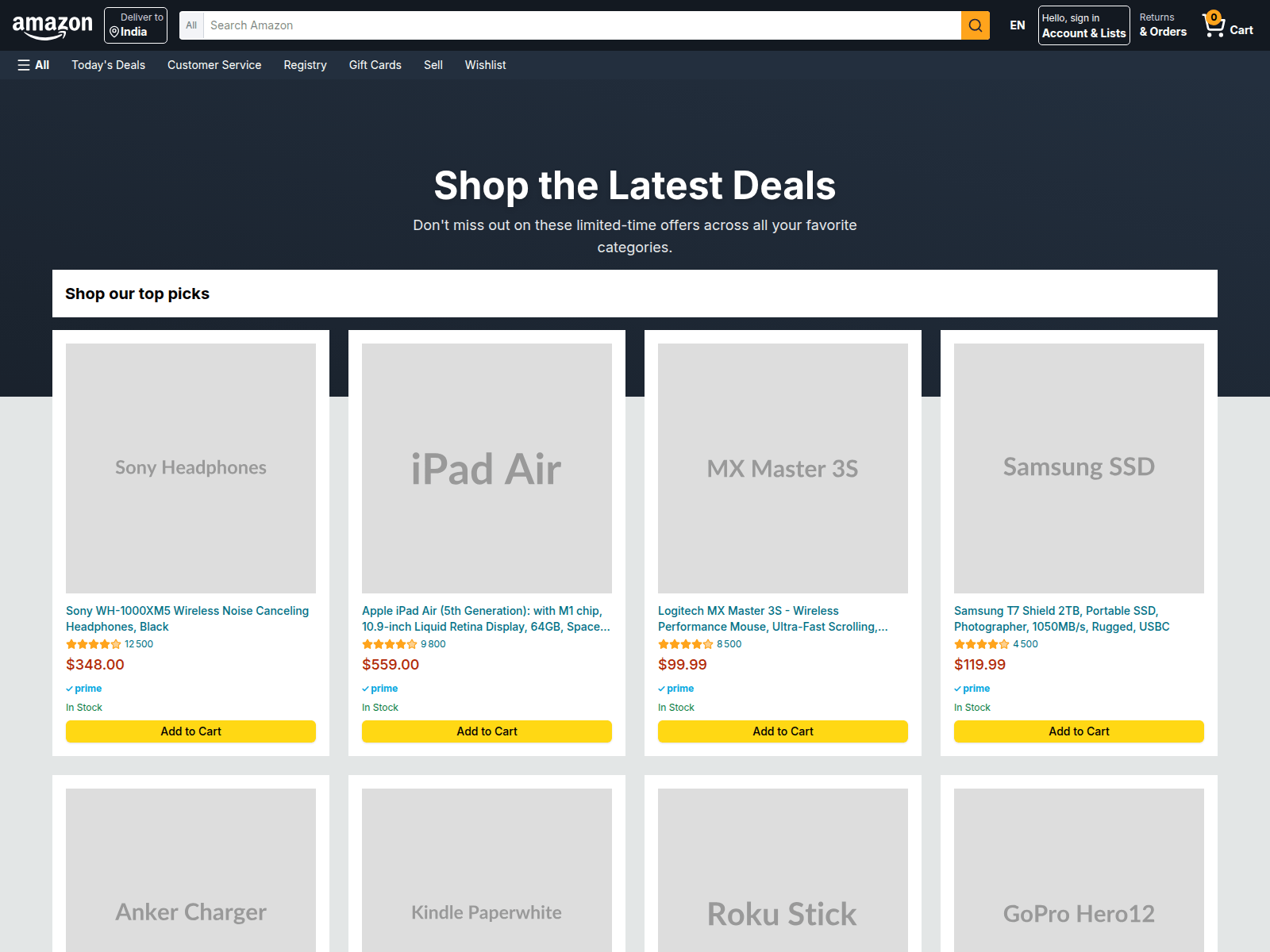This screenshot has height=952, width=1270.
Task: Click the MX Master 3S product image
Action: coord(783,468)
